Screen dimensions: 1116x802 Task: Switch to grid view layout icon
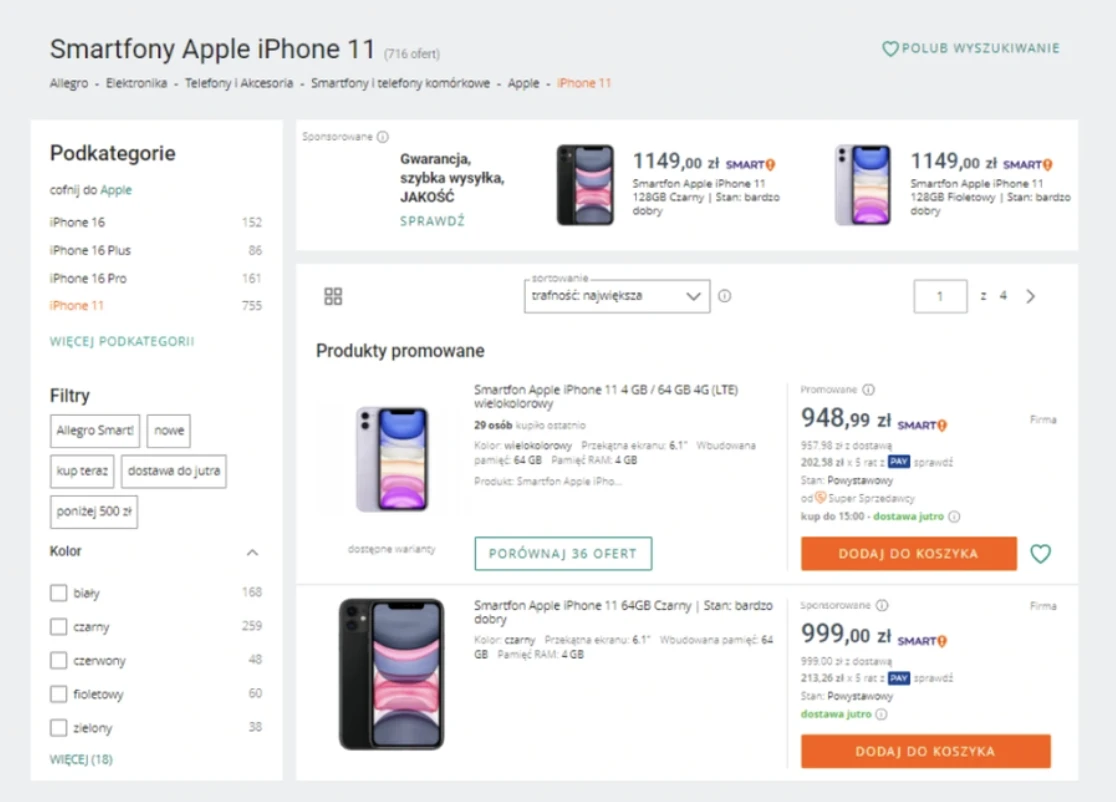(333, 296)
